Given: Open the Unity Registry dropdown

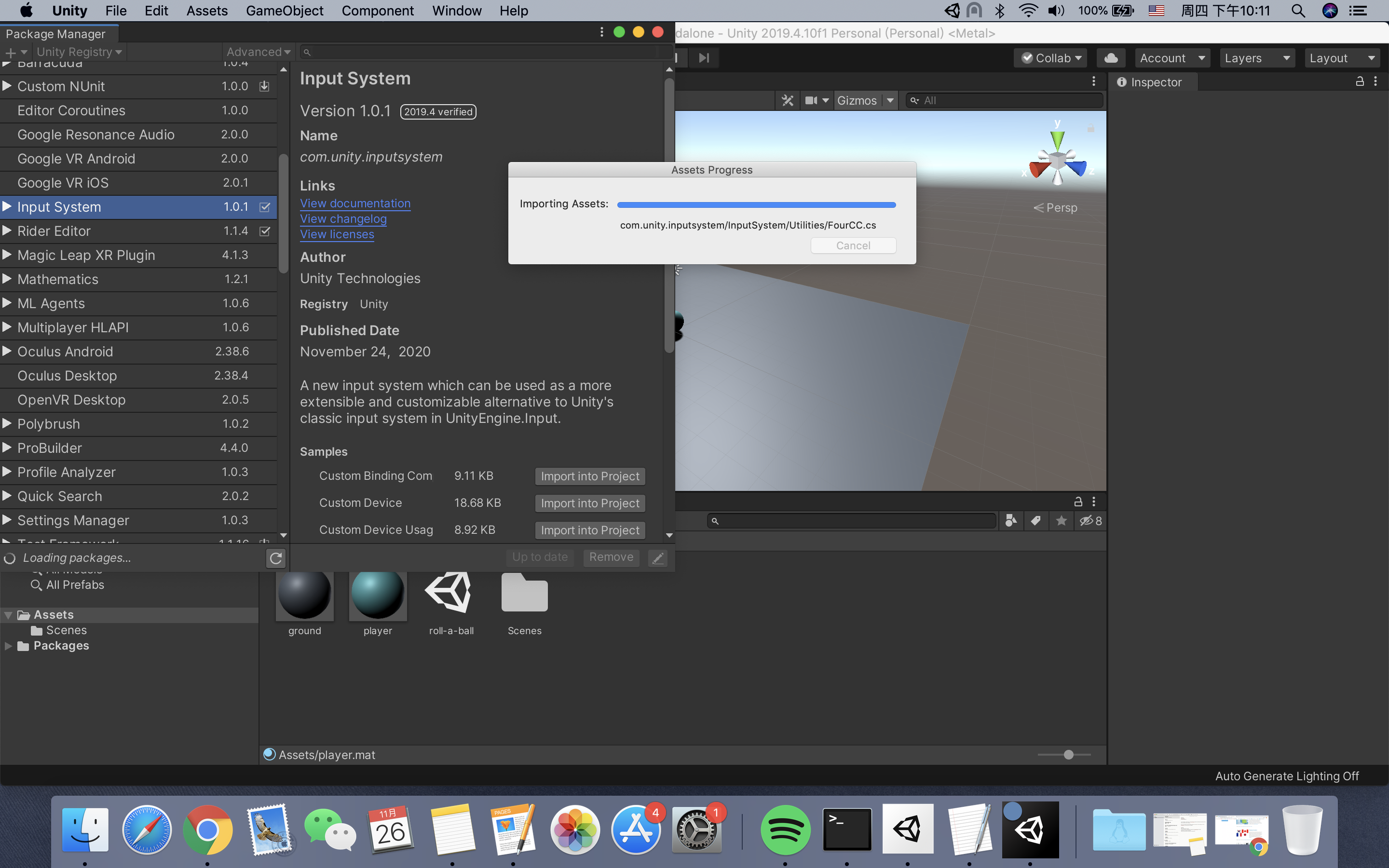Looking at the screenshot, I should click(79, 52).
